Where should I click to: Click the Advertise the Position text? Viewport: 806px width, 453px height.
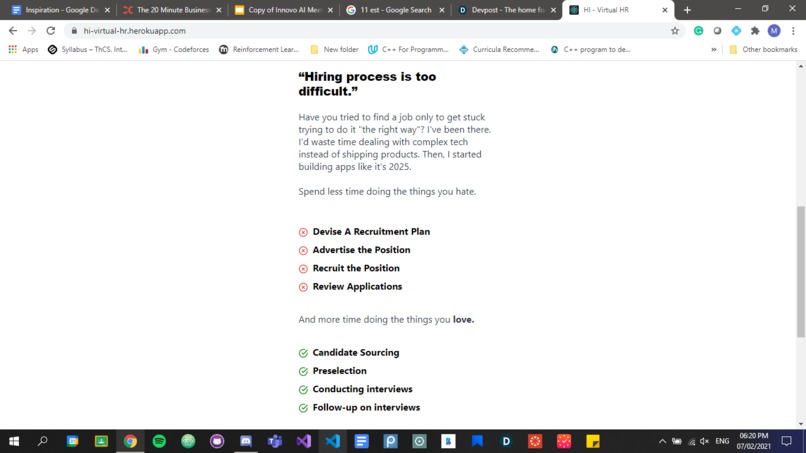(361, 250)
